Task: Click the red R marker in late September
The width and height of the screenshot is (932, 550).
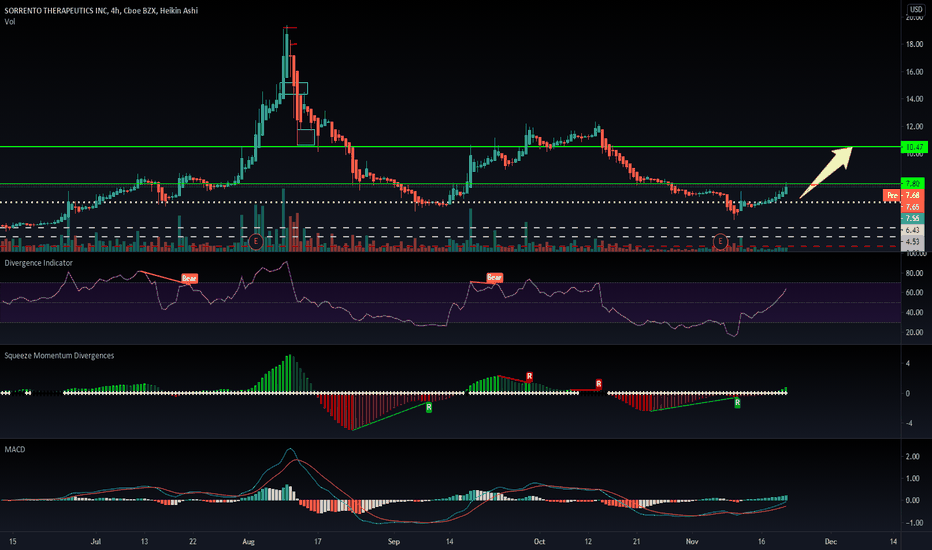Action: click(529, 376)
